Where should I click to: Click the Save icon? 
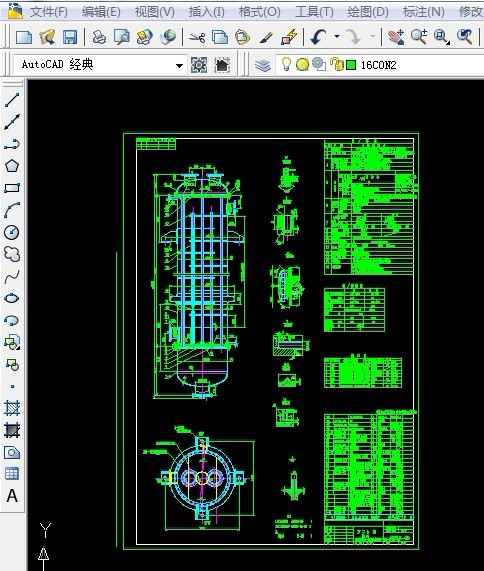tap(70, 37)
